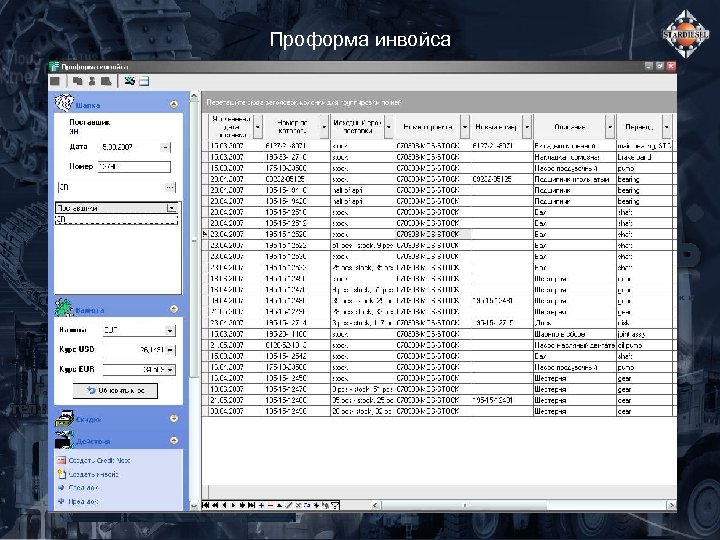
Task: Click the overlapping pages copy toolbar icon
Action: tap(78, 81)
